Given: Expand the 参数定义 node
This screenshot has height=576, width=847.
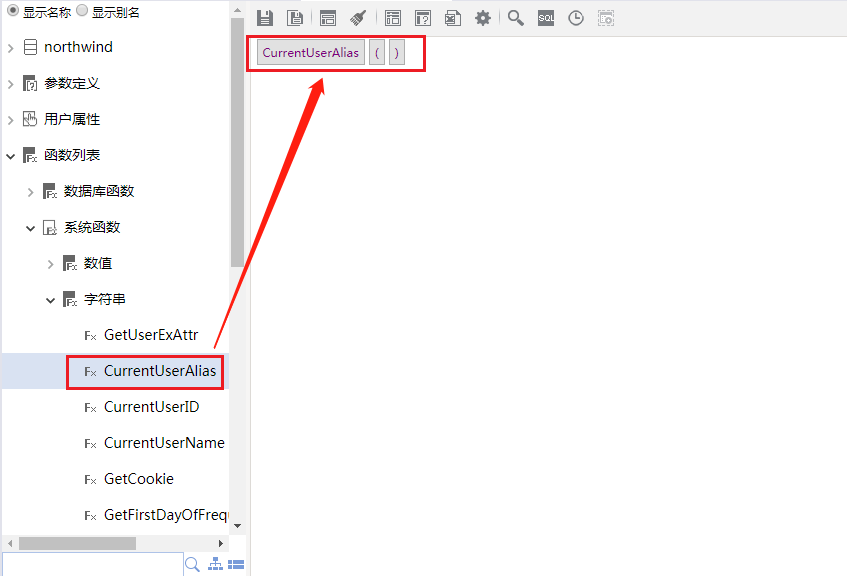Looking at the screenshot, I should (10, 84).
